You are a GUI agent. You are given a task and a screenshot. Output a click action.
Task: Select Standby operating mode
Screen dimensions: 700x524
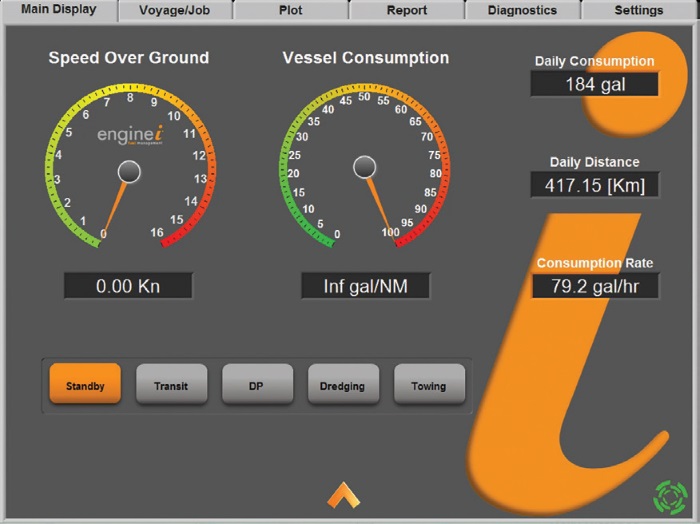tap(85, 385)
